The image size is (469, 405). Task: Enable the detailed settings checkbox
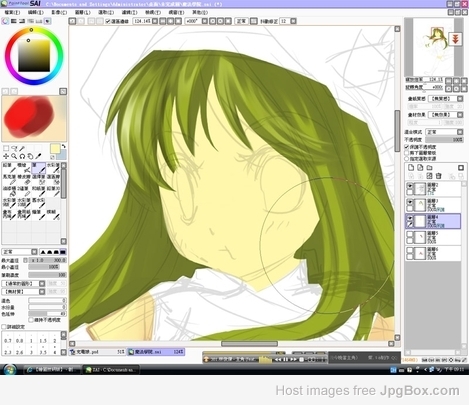click(4, 327)
